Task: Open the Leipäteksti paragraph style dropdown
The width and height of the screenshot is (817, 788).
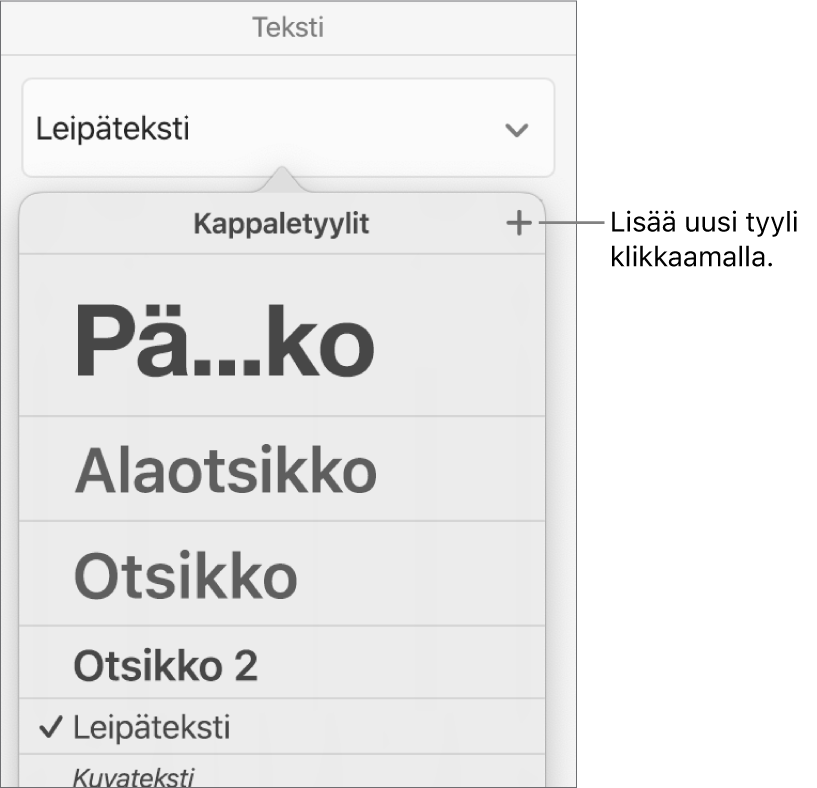Action: click(285, 128)
